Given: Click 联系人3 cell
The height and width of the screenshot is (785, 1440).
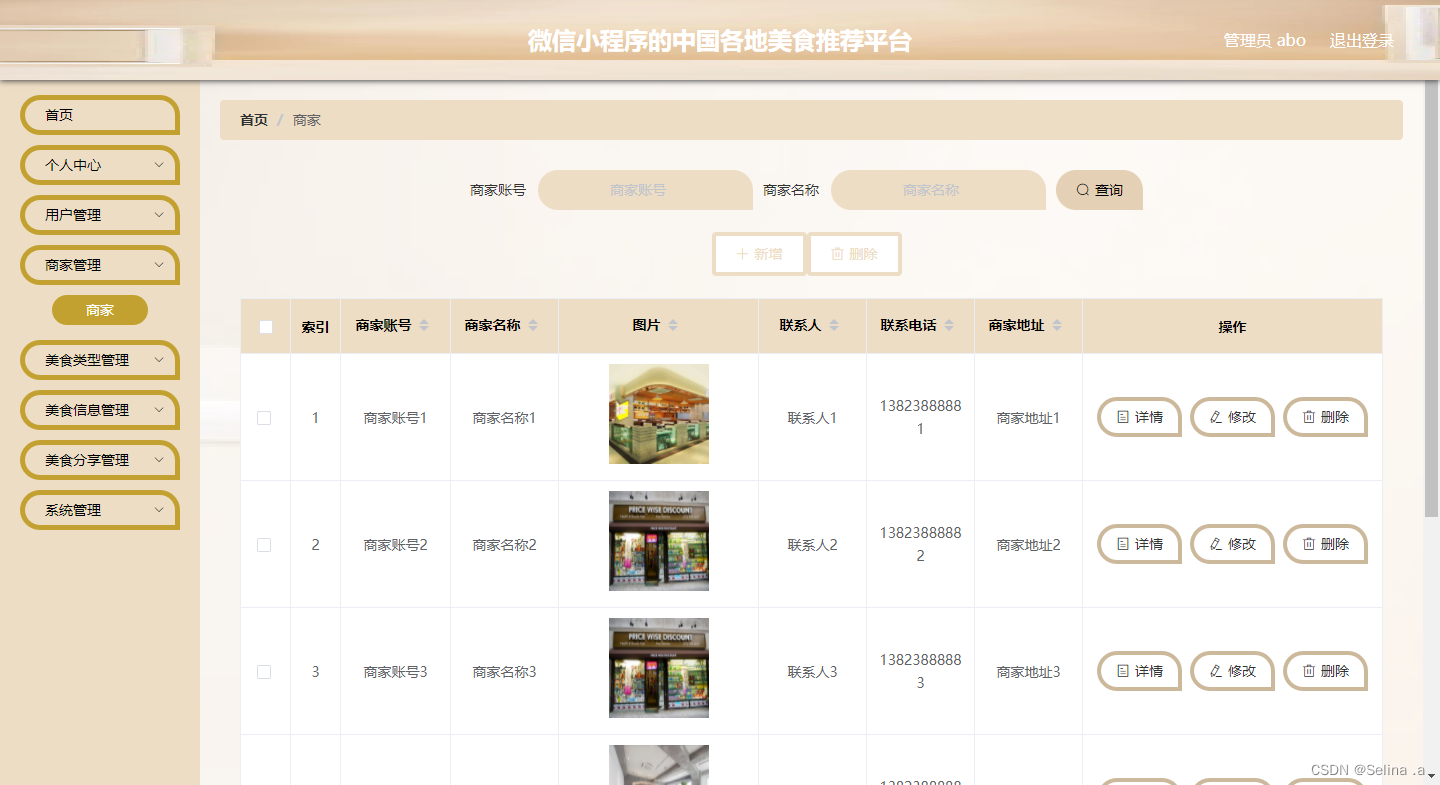Looking at the screenshot, I should pos(812,672).
